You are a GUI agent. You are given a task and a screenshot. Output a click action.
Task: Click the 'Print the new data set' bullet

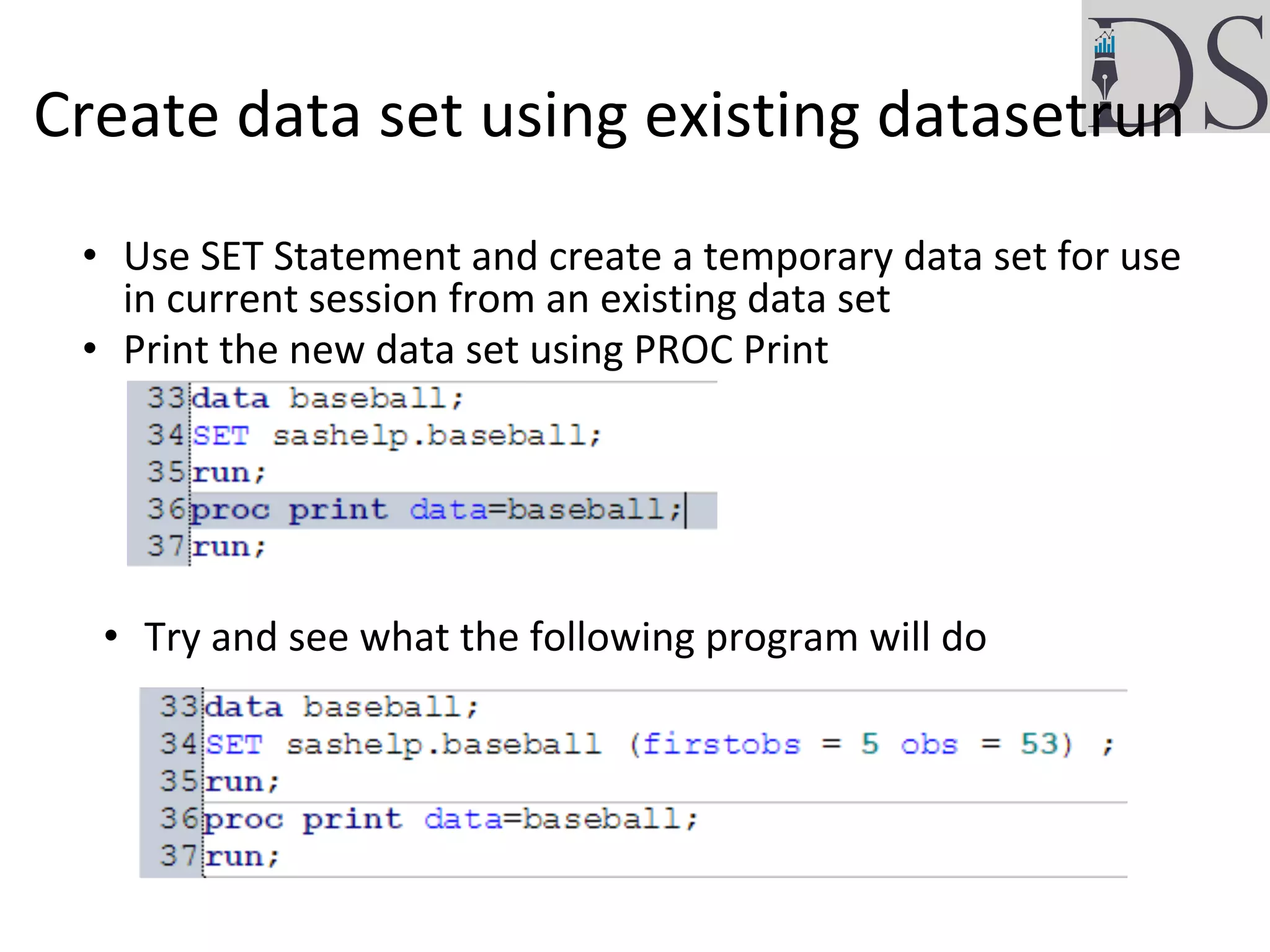[x=476, y=350]
